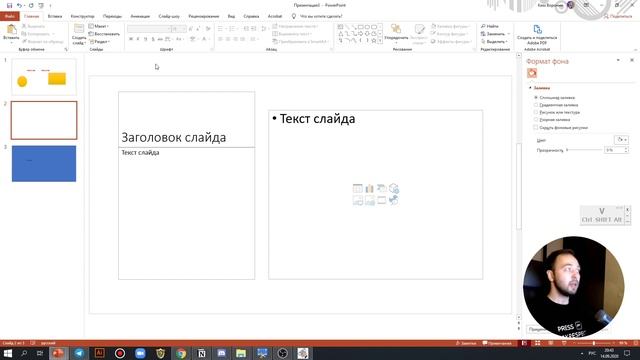This screenshot has width=640, height=360.
Task: Click the Arrange (Упорядочить) icon
Action: click(396, 29)
